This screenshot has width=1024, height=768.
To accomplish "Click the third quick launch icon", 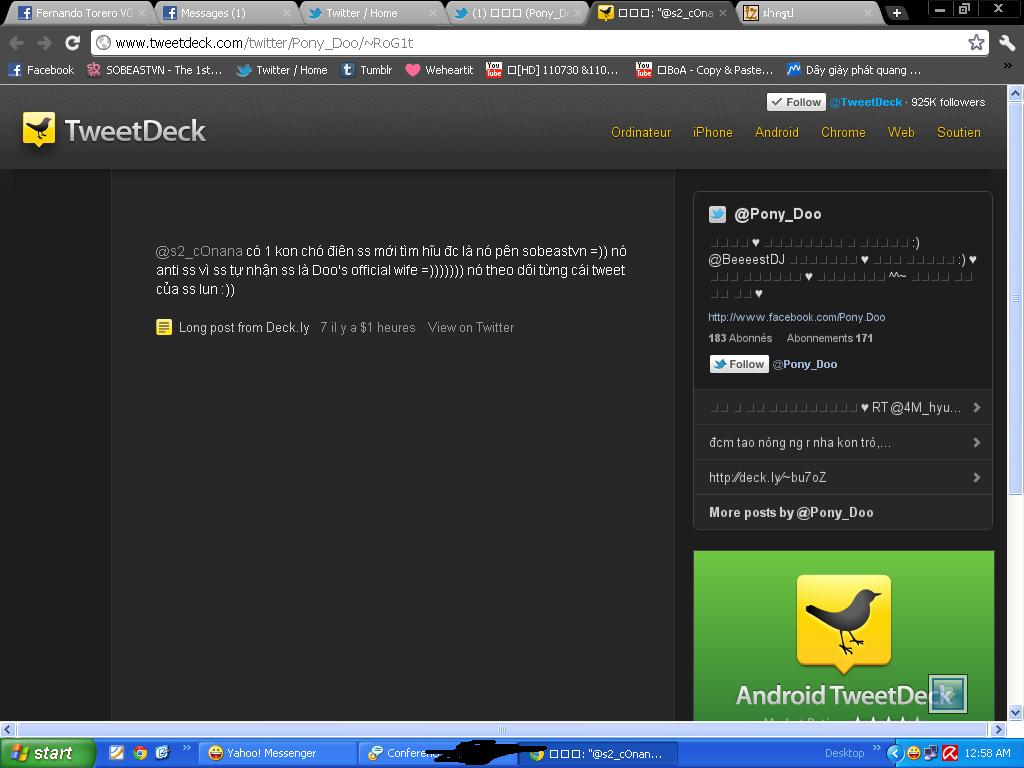I will [x=163, y=753].
